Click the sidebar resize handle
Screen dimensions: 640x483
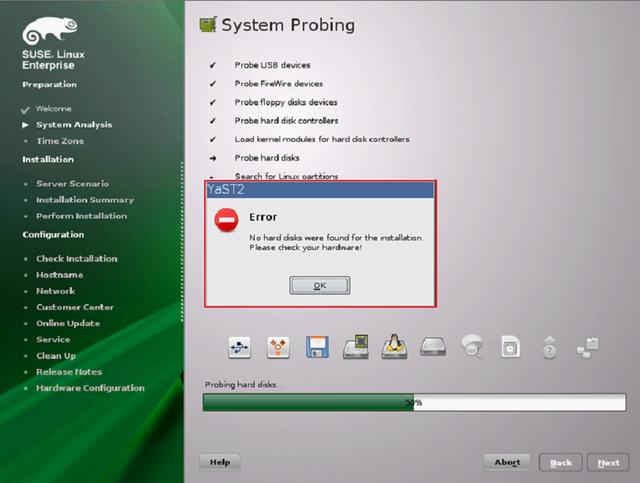(x=182, y=242)
